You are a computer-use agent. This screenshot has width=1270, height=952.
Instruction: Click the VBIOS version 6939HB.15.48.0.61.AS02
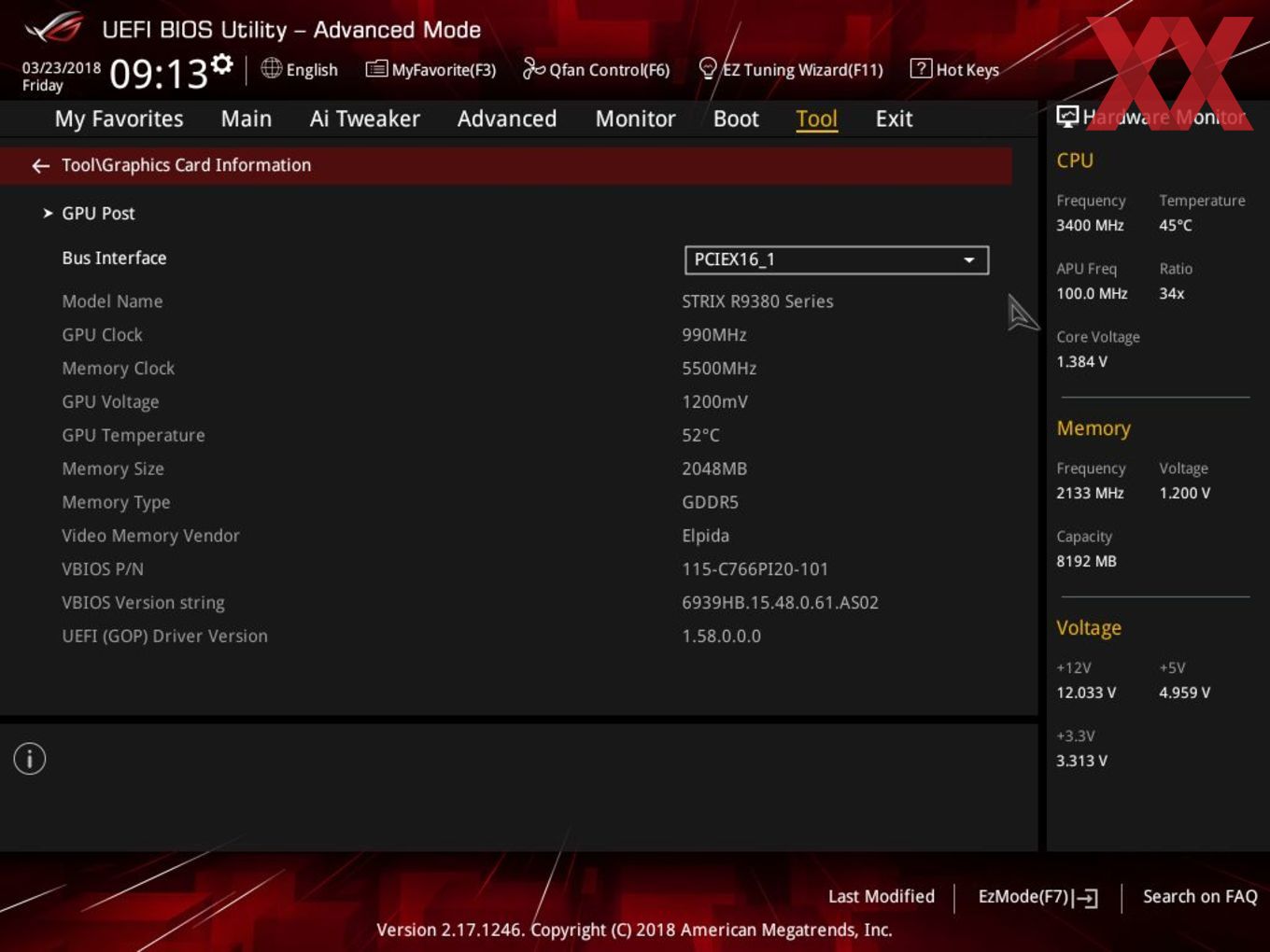tap(780, 603)
